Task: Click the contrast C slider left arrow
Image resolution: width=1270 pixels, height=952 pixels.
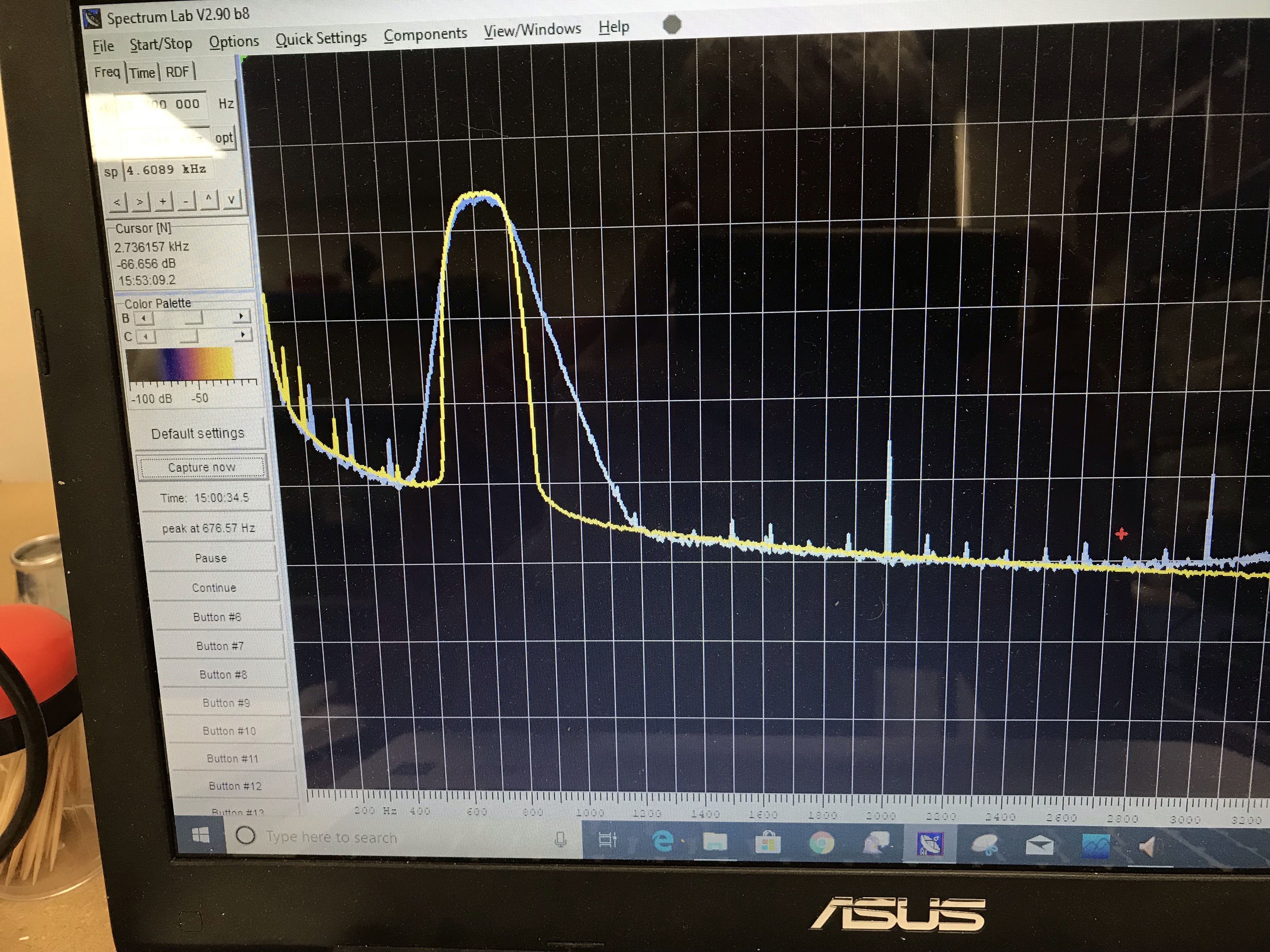Action: pyautogui.click(x=146, y=336)
